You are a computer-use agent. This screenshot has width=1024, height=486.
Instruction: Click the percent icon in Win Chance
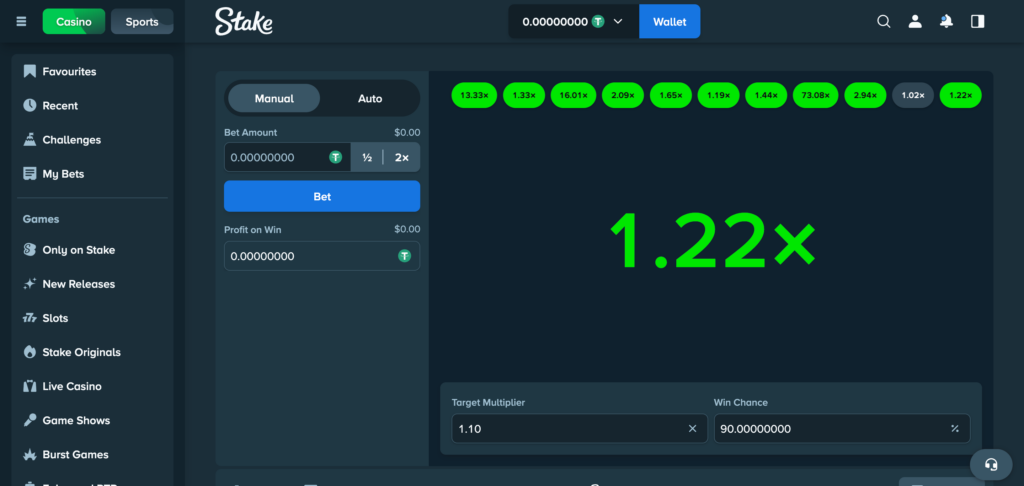click(954, 429)
